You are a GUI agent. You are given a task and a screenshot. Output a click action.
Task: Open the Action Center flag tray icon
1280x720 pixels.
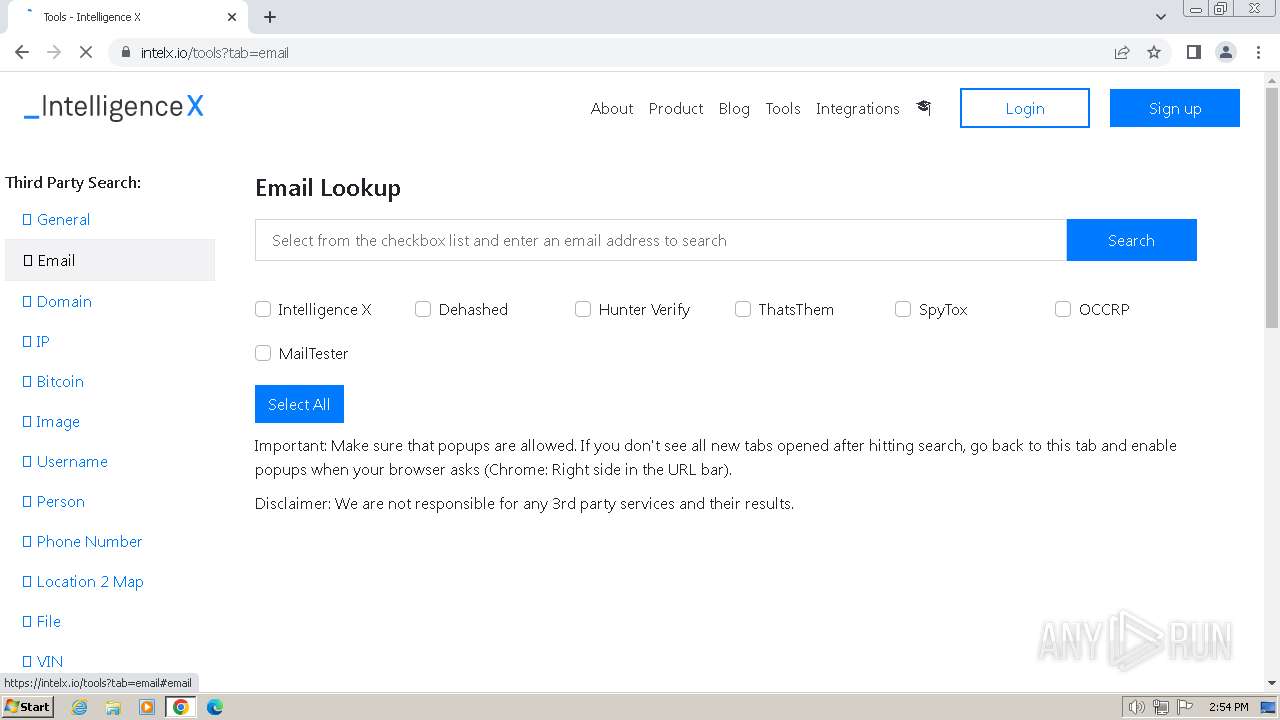point(1185,707)
